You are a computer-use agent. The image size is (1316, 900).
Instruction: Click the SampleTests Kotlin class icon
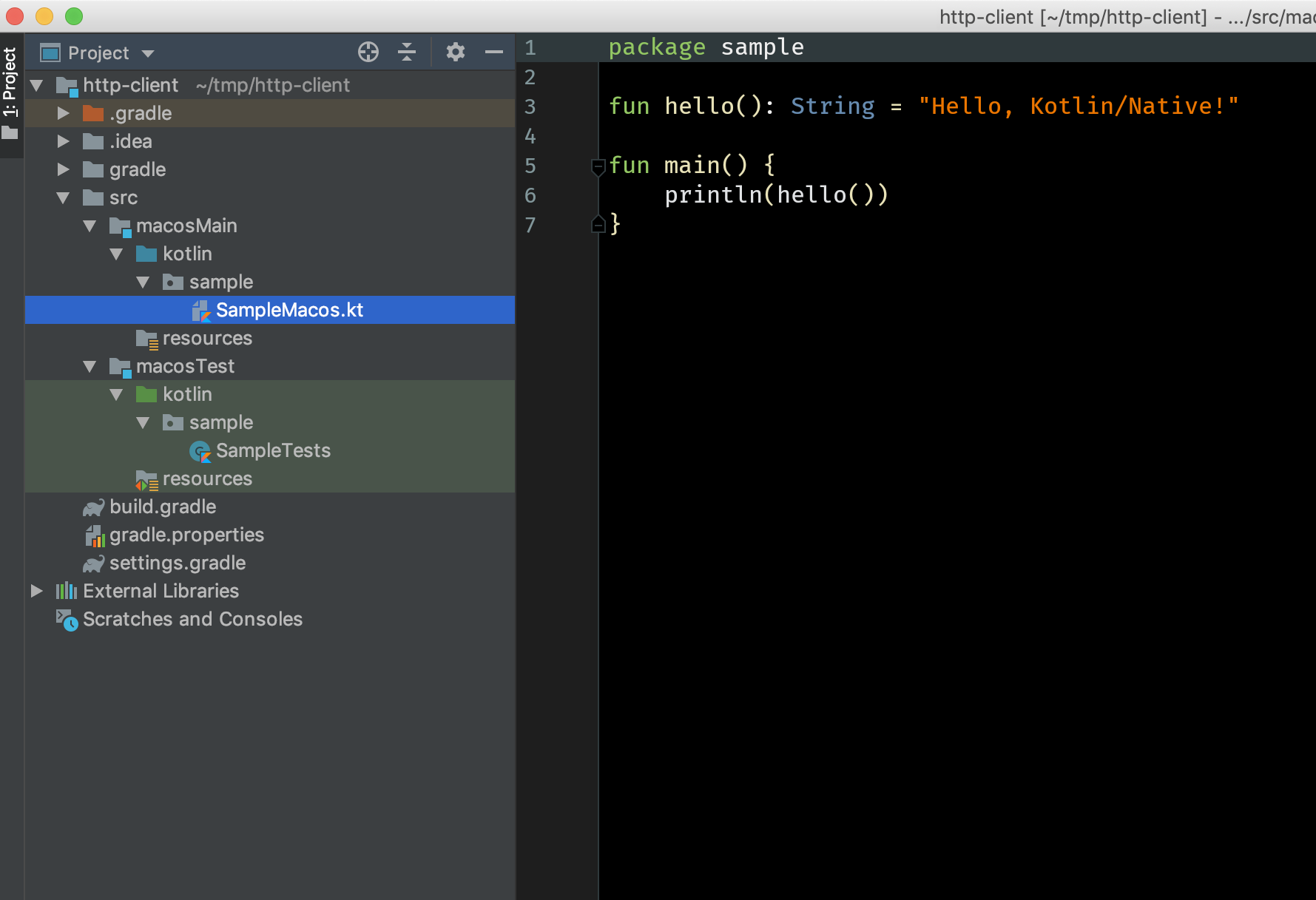pos(200,451)
